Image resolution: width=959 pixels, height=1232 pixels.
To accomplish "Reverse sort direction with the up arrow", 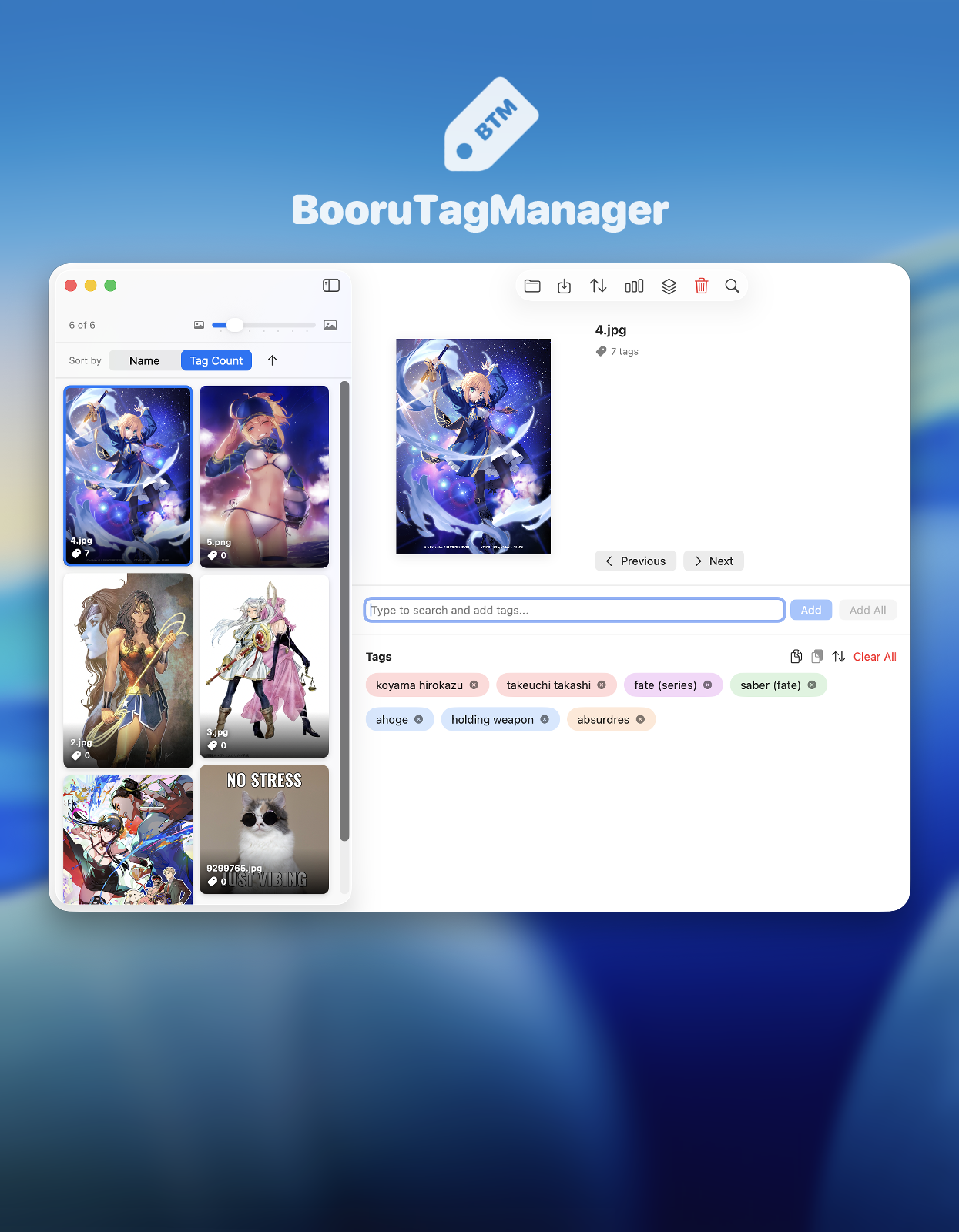I will 272,360.
